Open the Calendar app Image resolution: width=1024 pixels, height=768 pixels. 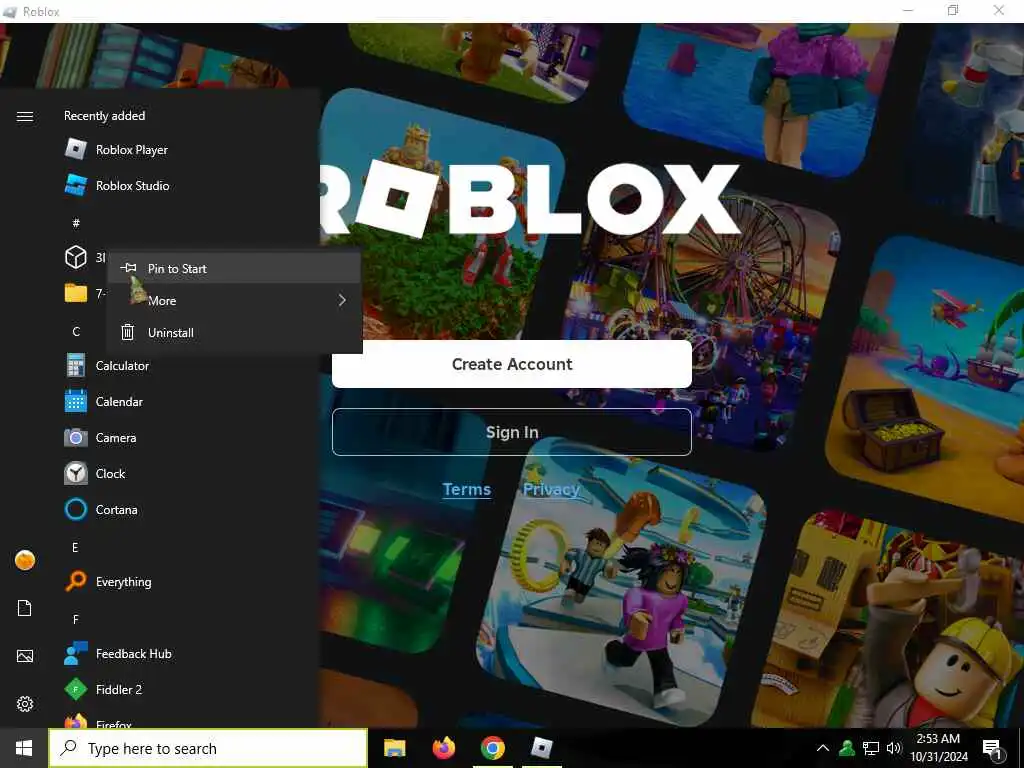(103, 402)
